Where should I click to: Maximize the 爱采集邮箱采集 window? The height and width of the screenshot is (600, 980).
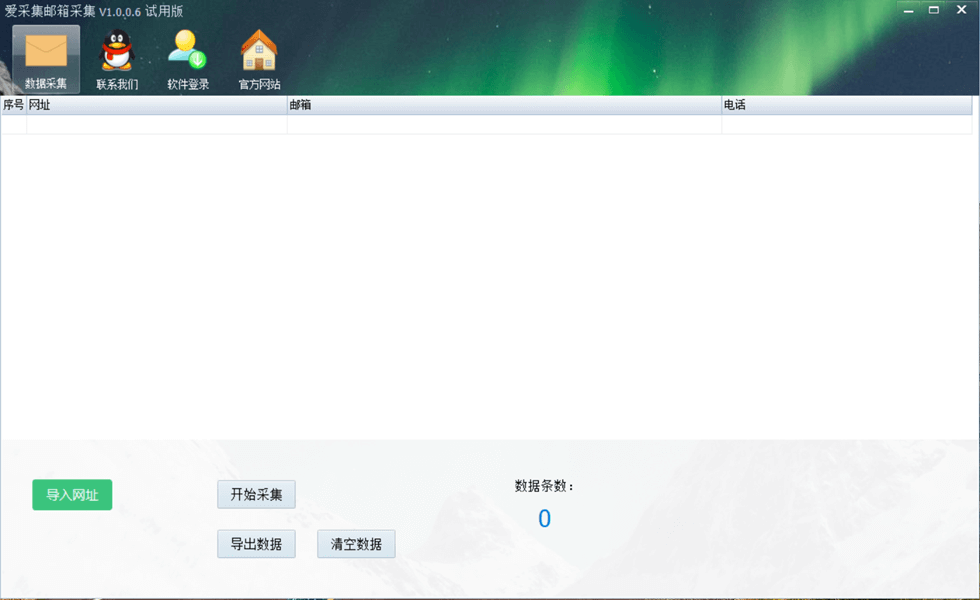pyautogui.click(x=934, y=10)
